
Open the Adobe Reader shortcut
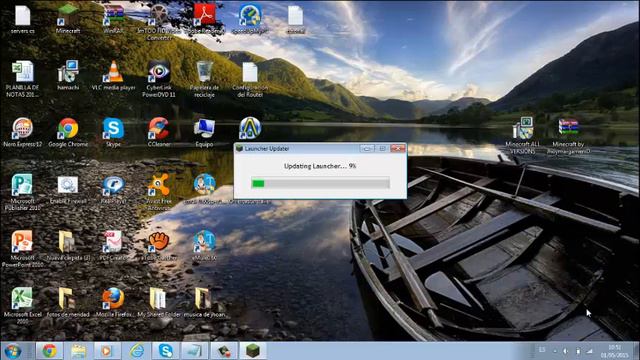coord(204,18)
